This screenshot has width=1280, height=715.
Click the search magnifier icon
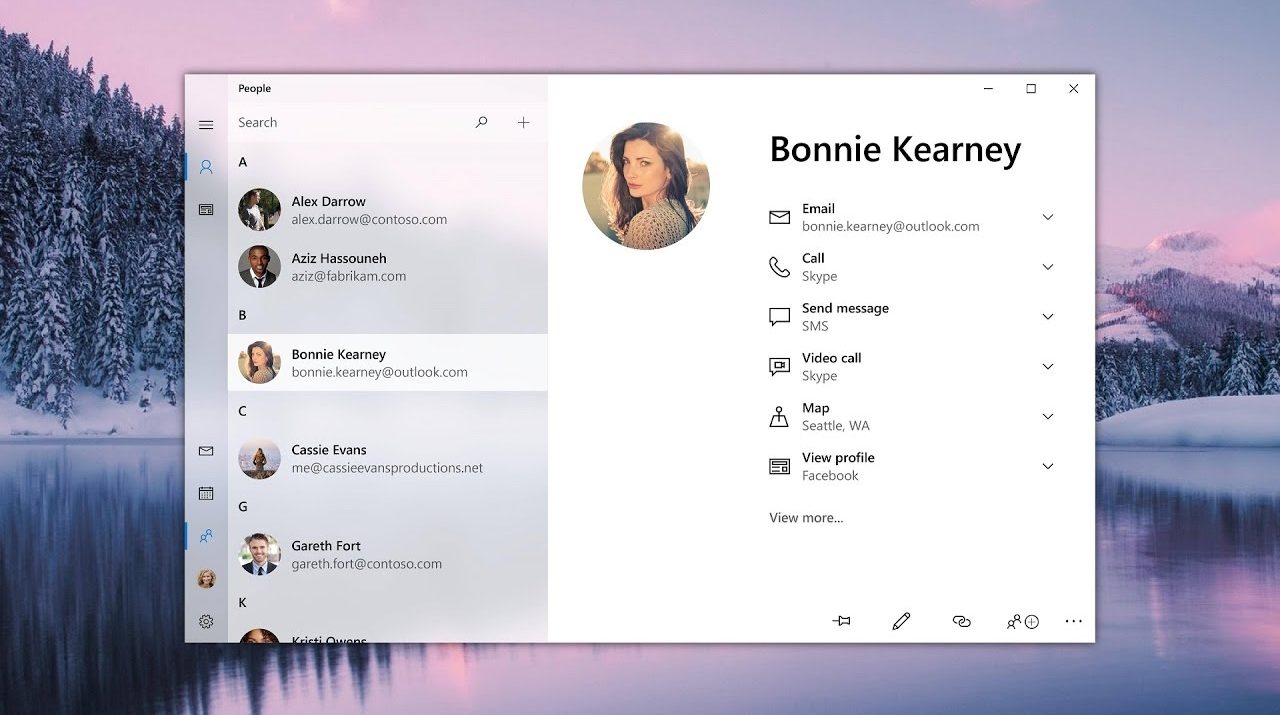(481, 122)
